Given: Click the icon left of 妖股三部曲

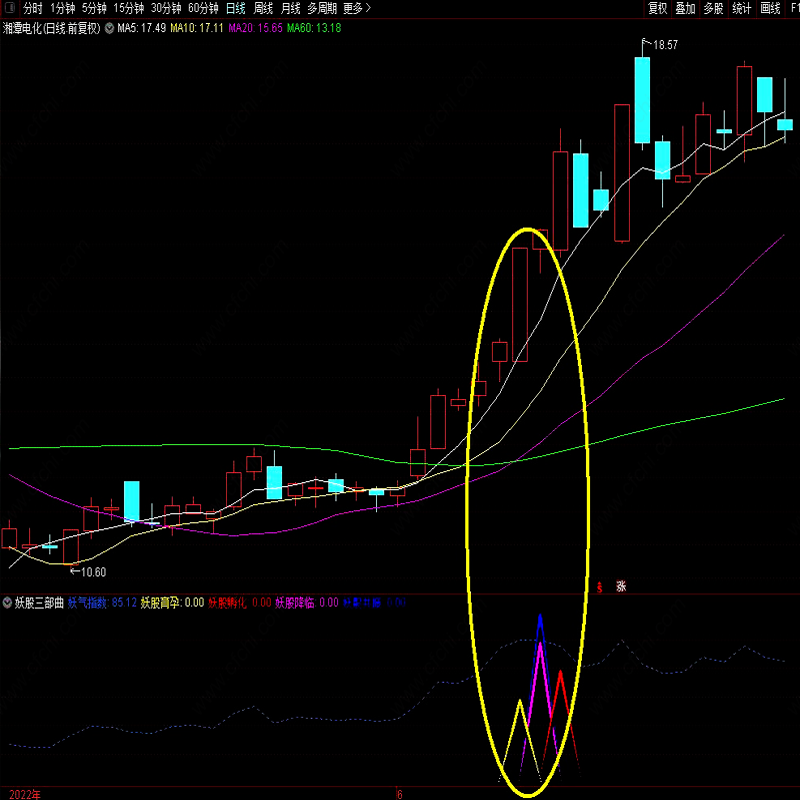Looking at the screenshot, I should (7, 603).
